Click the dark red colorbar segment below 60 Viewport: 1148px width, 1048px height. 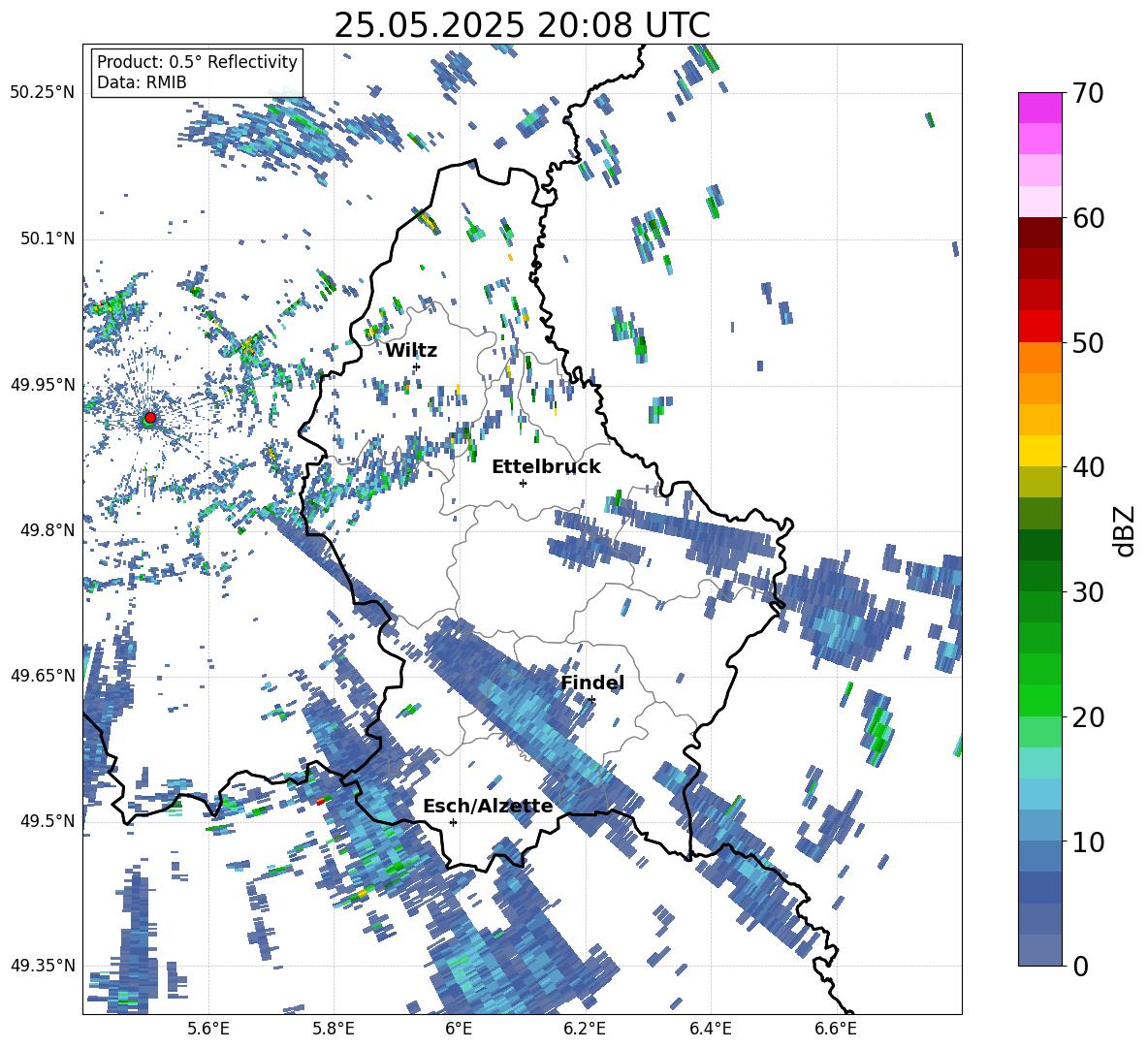[1039, 233]
